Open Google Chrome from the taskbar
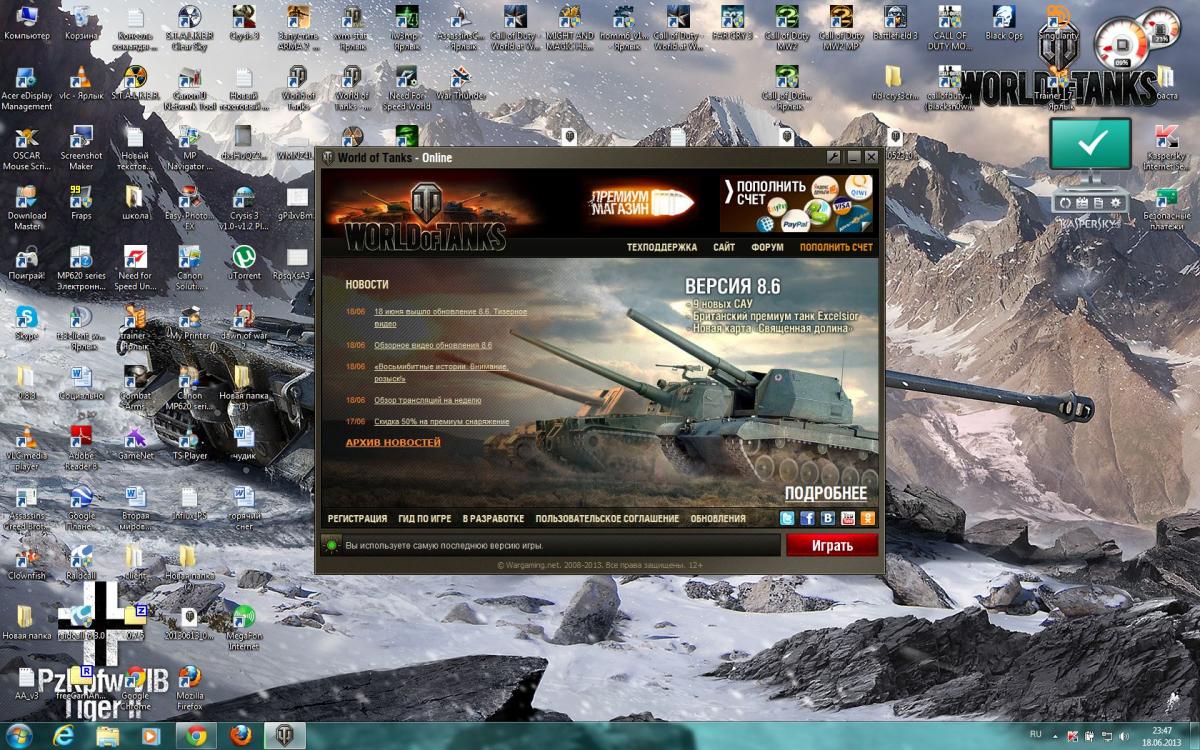This screenshot has width=1200, height=750. pos(196,736)
